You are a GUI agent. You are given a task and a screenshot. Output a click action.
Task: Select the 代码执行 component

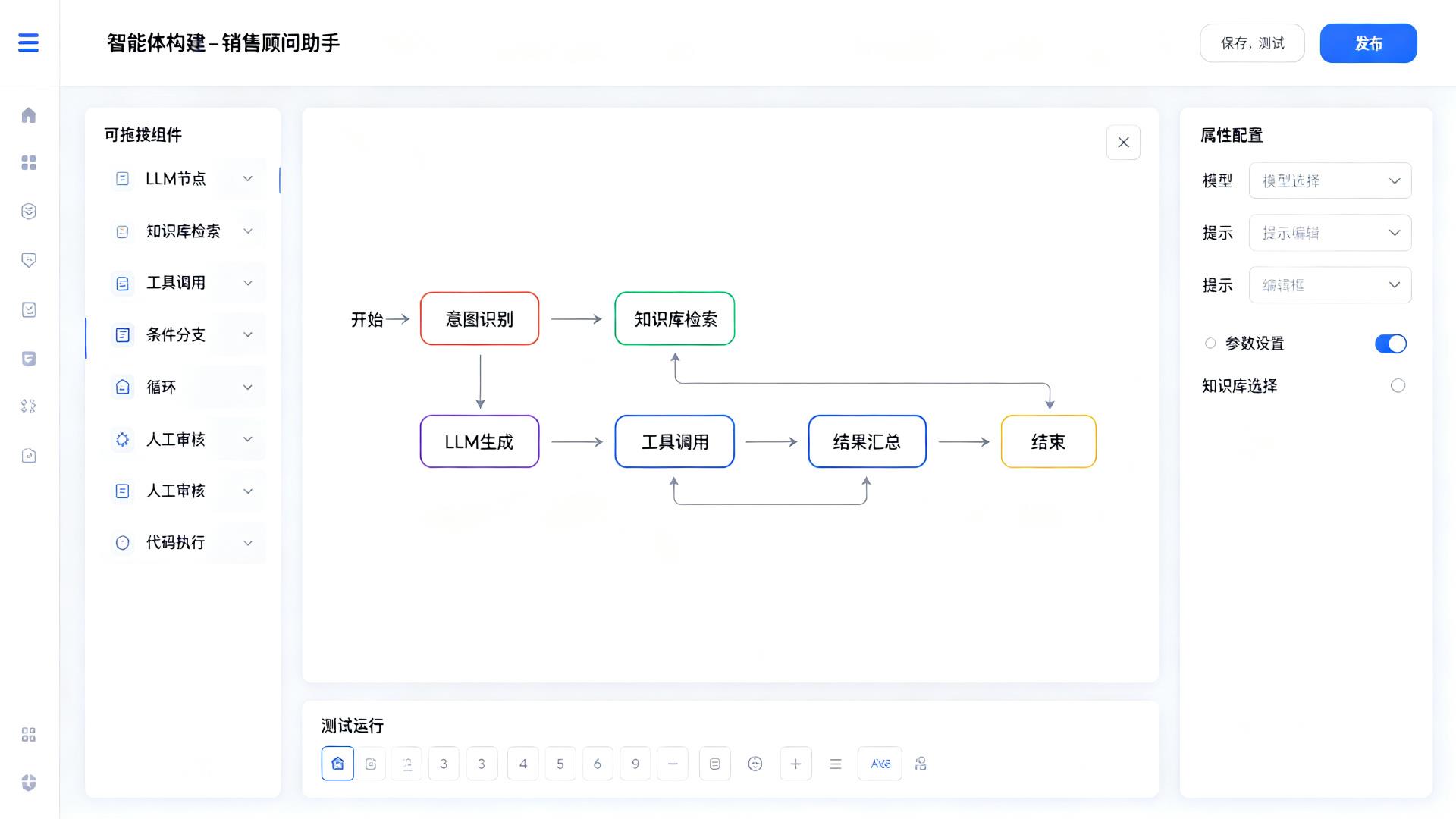point(184,543)
